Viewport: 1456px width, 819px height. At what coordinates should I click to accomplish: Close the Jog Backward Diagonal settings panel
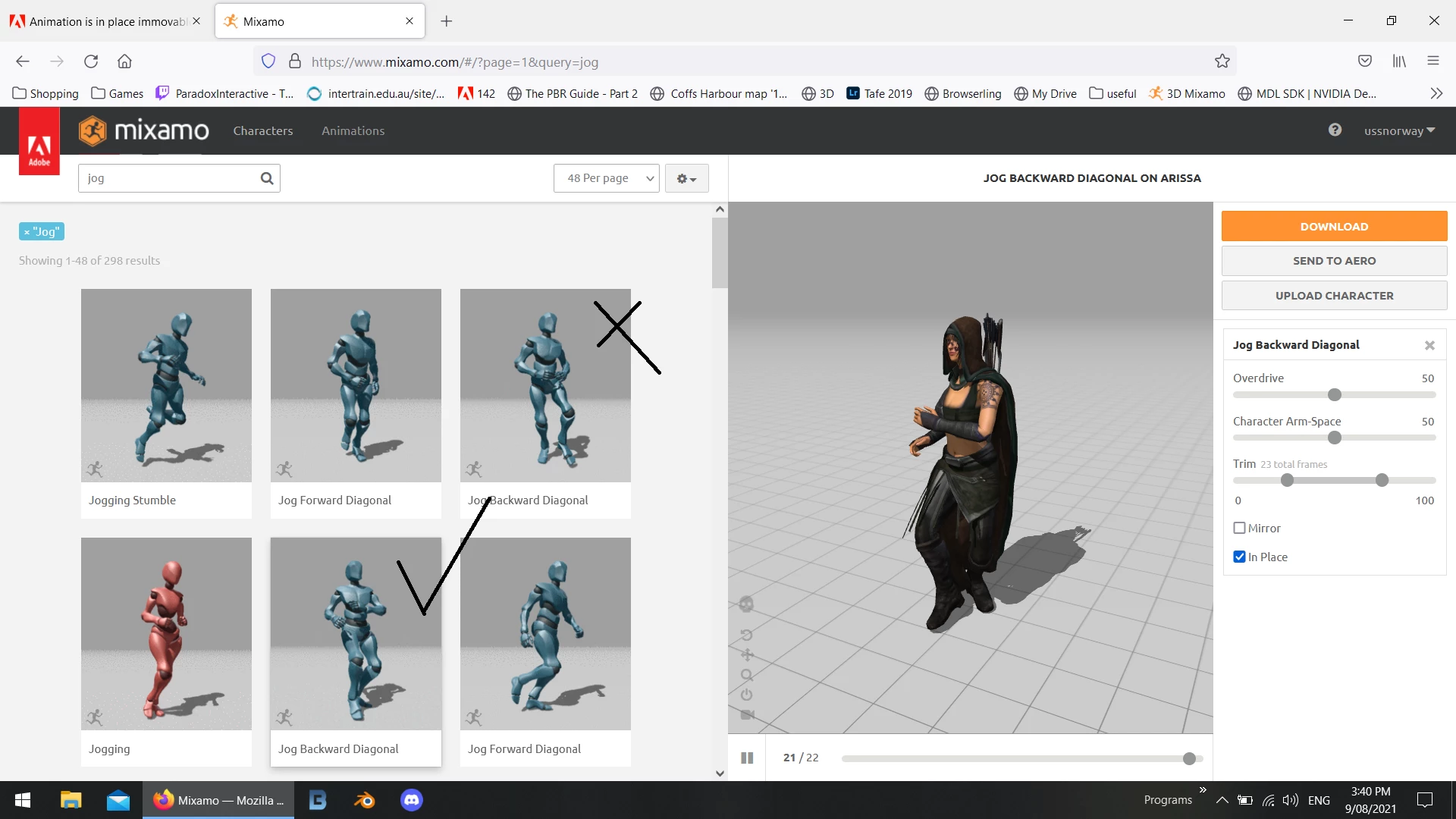[x=1429, y=345]
